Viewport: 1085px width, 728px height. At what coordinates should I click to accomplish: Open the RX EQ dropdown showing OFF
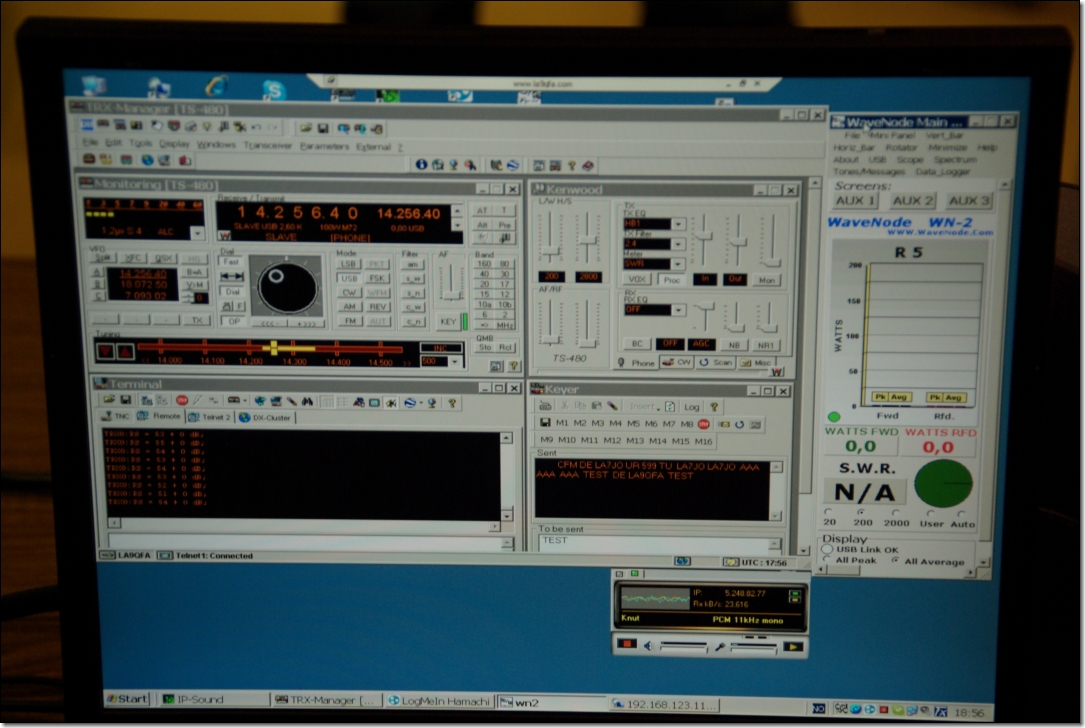click(679, 310)
